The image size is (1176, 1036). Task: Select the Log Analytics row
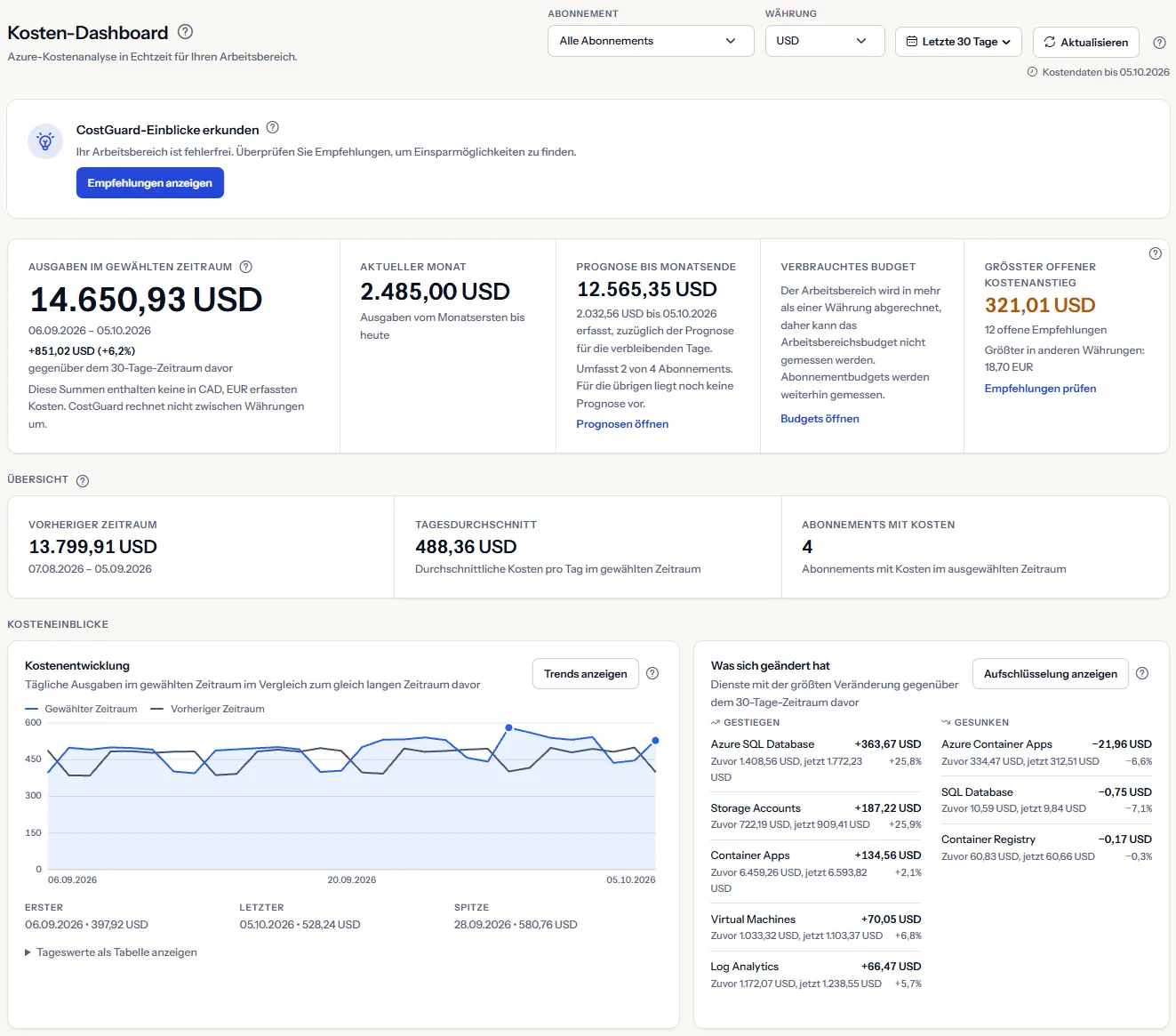coord(816,975)
